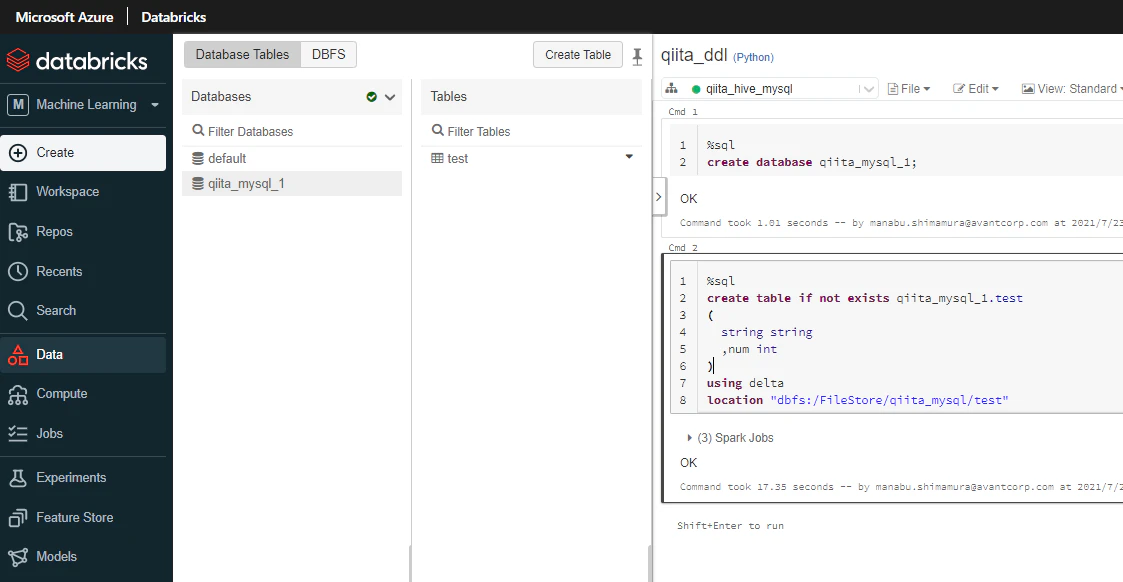The height and width of the screenshot is (582, 1123).
Task: Click the 'using delta' code line
Action: (745, 384)
